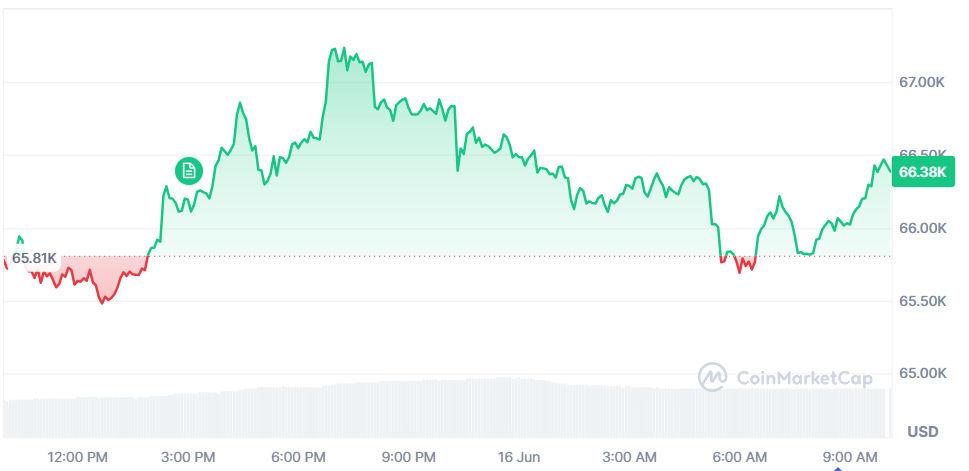Screen dimensions: 969x471
Task: Open the green news document marker
Action: (188, 171)
